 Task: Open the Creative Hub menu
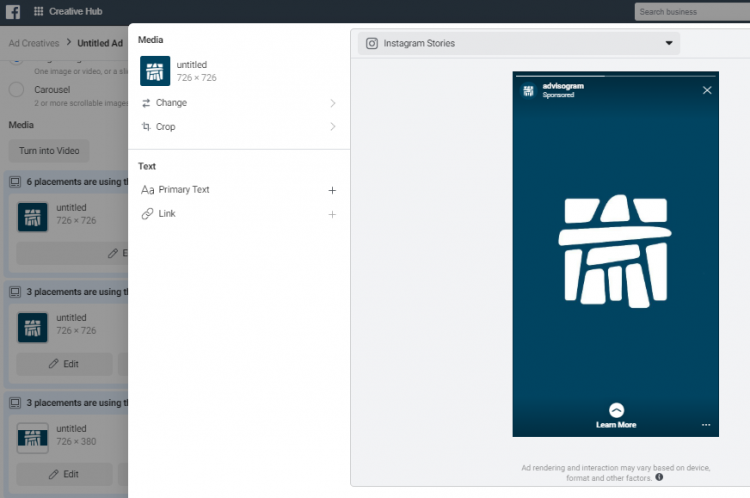click(74, 12)
